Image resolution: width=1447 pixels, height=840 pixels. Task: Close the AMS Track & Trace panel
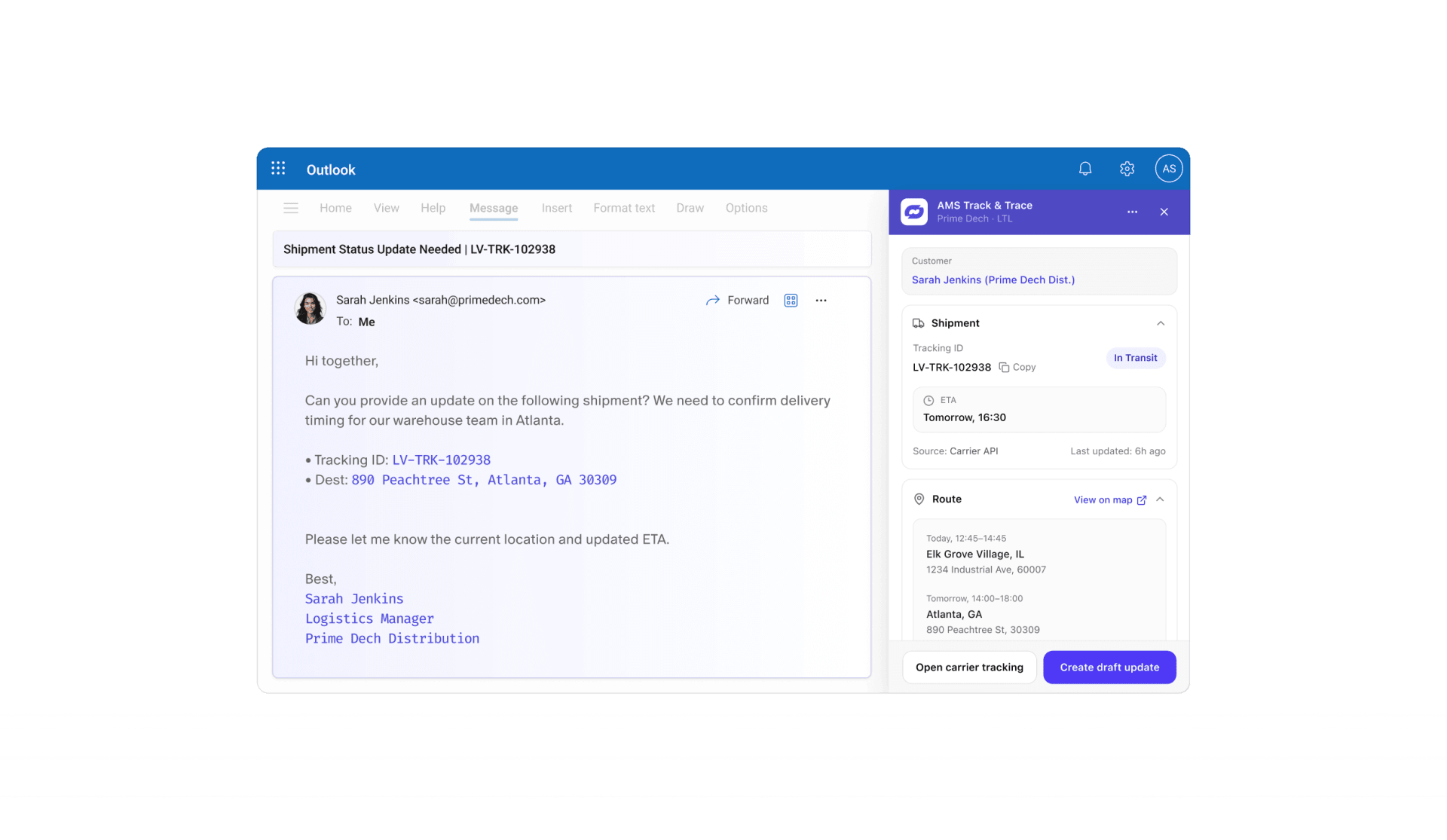pyautogui.click(x=1164, y=212)
